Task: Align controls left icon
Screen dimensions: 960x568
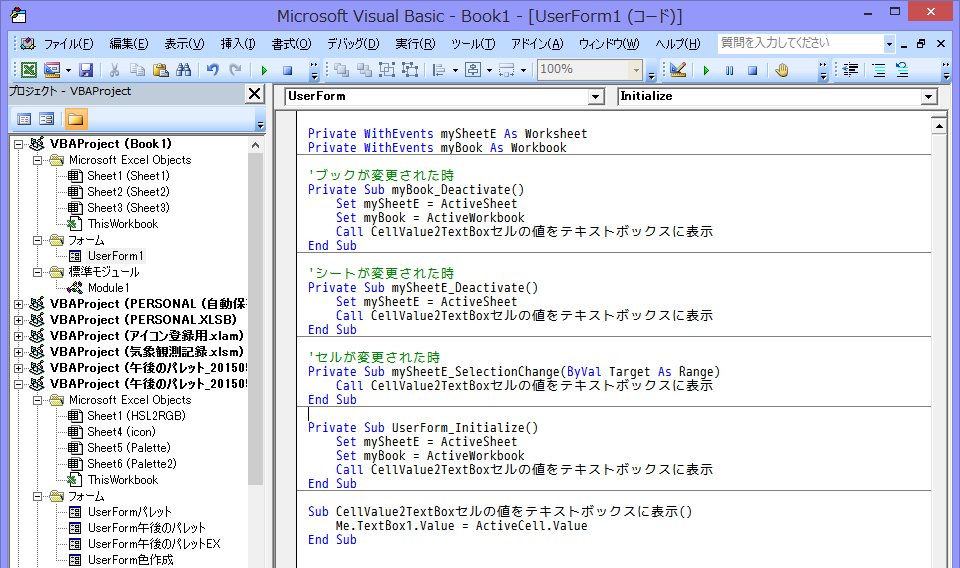Action: coord(439,70)
